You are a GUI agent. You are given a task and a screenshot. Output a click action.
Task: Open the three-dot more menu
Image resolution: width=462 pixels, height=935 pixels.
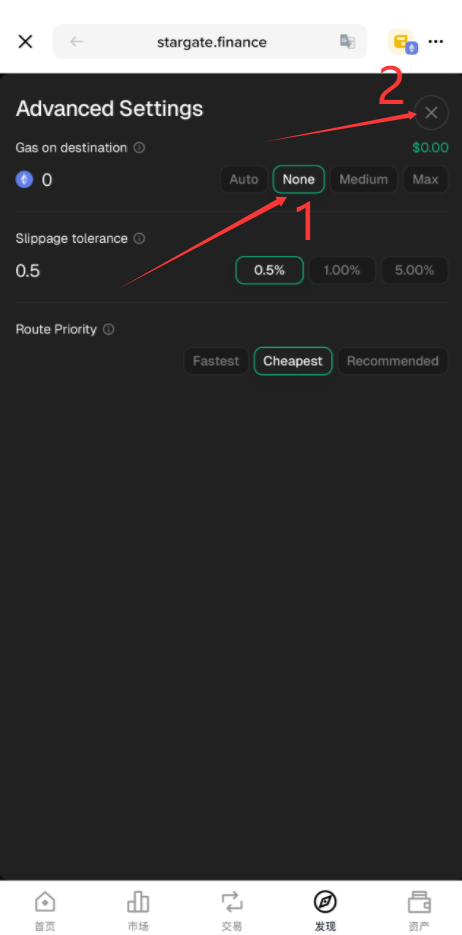coord(436,42)
